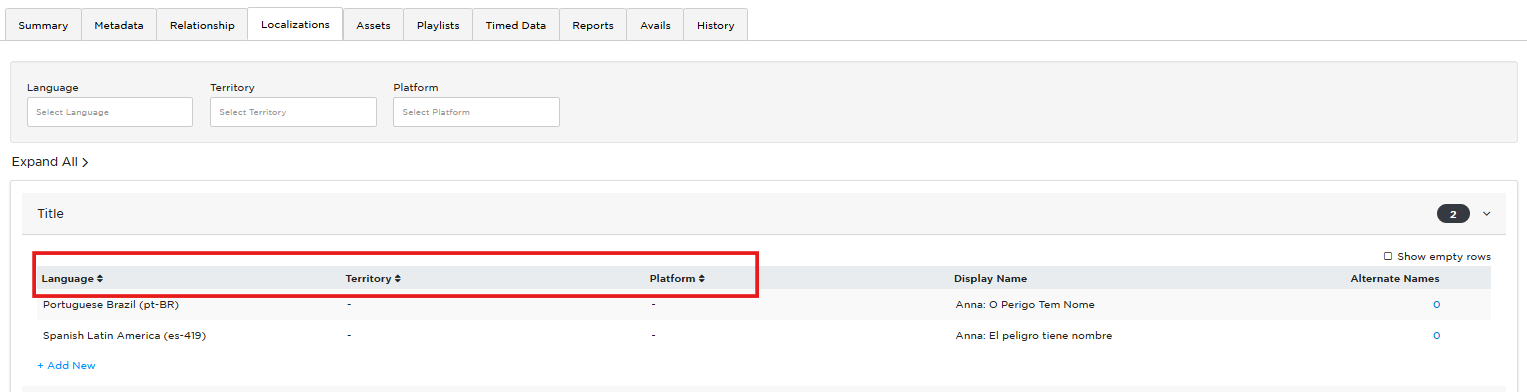Select the Spanish Latin America (es-419) row

764,336
